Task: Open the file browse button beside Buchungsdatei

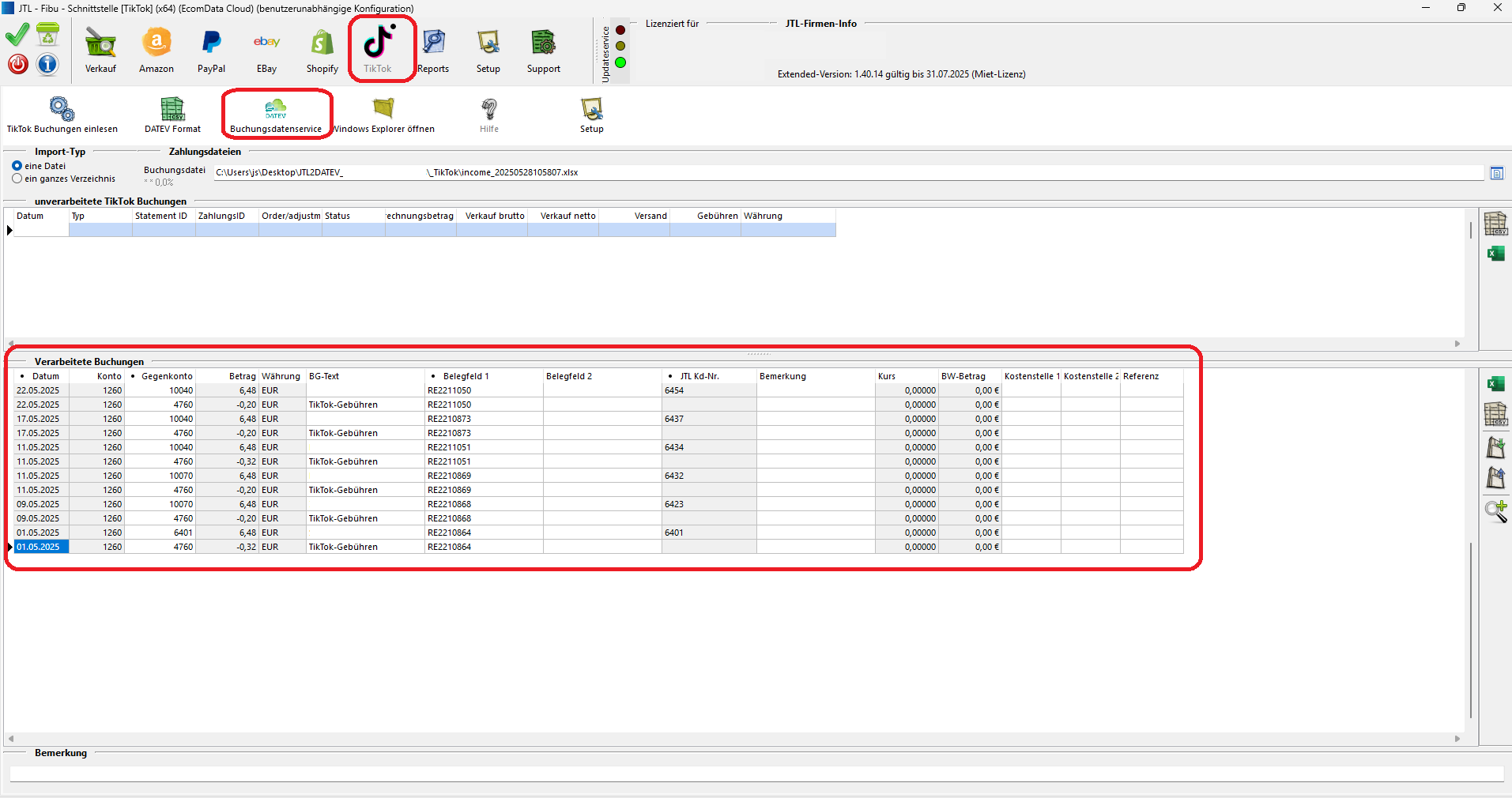Action: coord(1496,173)
